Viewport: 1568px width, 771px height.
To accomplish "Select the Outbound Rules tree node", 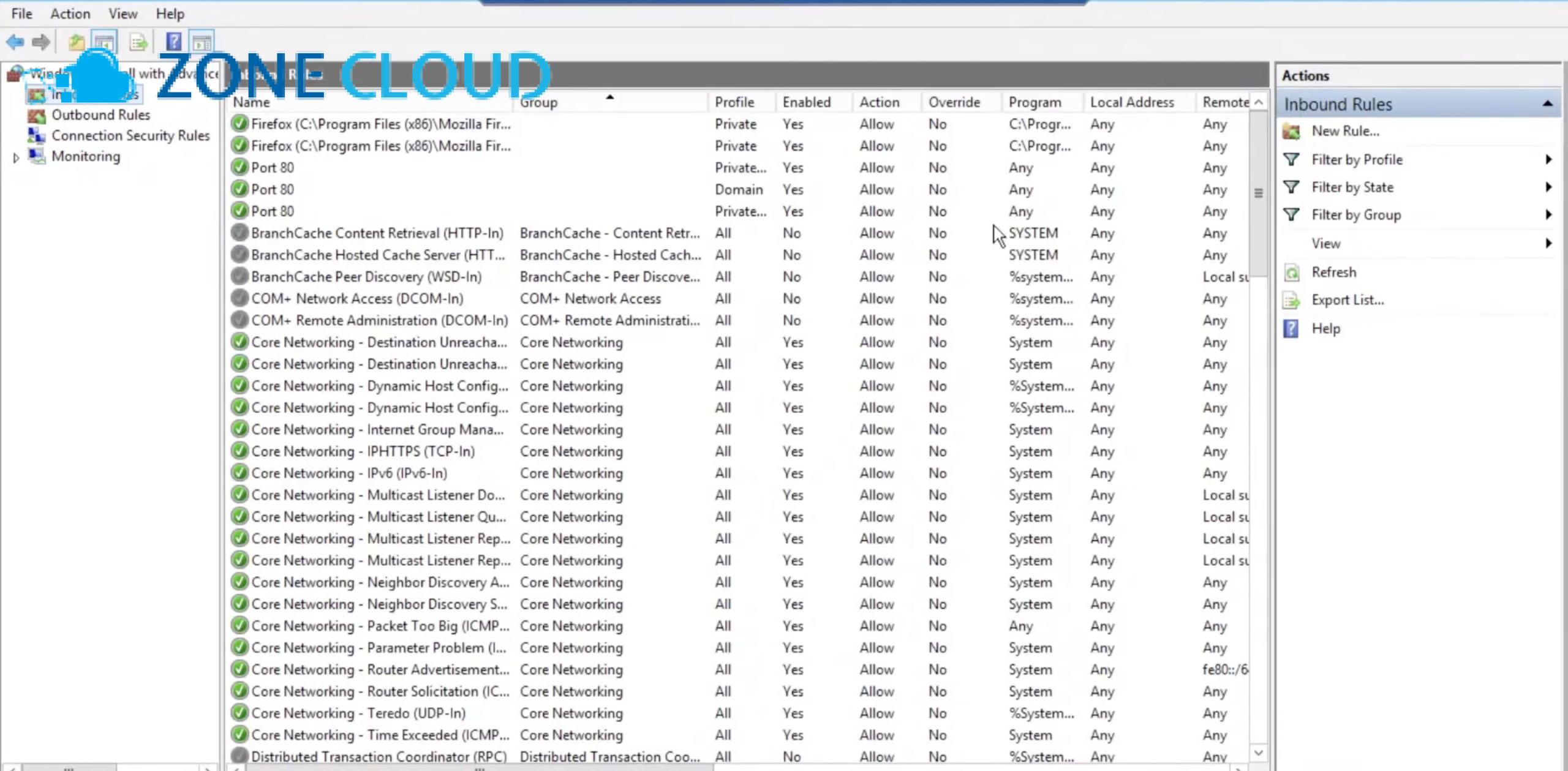I will point(100,115).
